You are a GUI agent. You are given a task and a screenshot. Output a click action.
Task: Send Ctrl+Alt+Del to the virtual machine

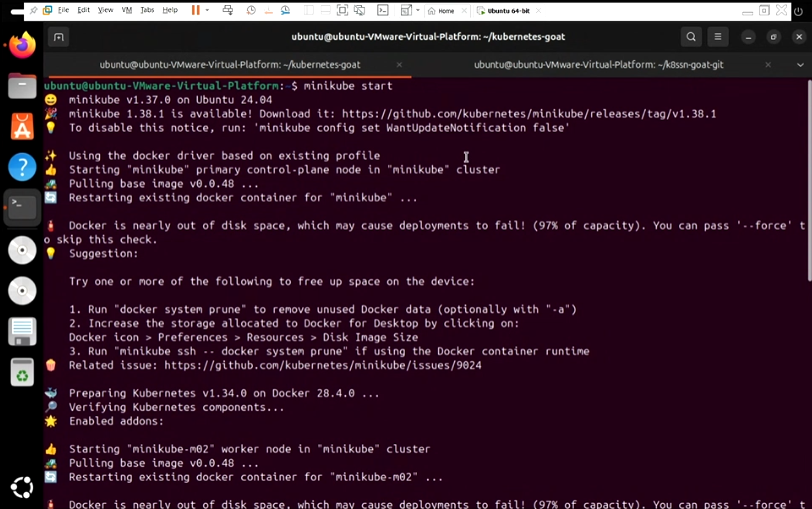pos(227,10)
